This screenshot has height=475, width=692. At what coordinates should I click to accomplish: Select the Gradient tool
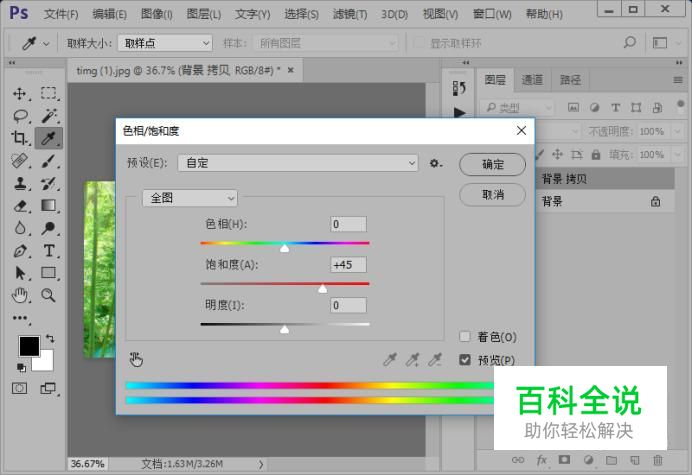pos(49,206)
